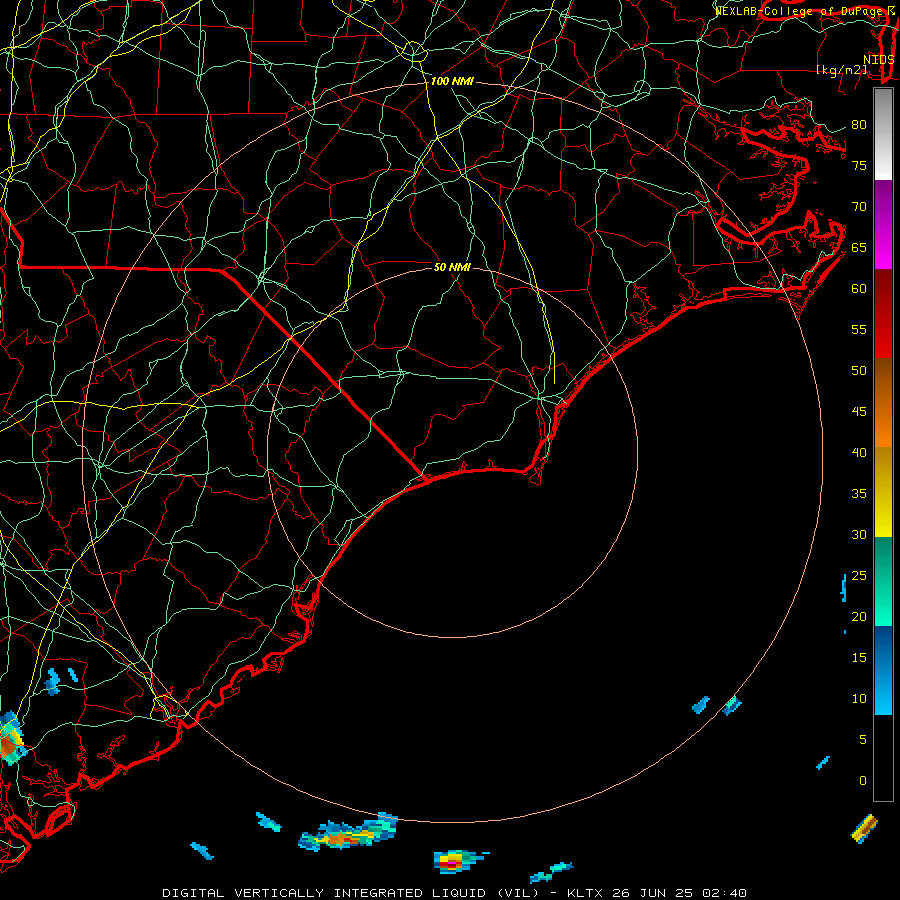Pick the purple-magenta segment of the color bar

[883, 225]
